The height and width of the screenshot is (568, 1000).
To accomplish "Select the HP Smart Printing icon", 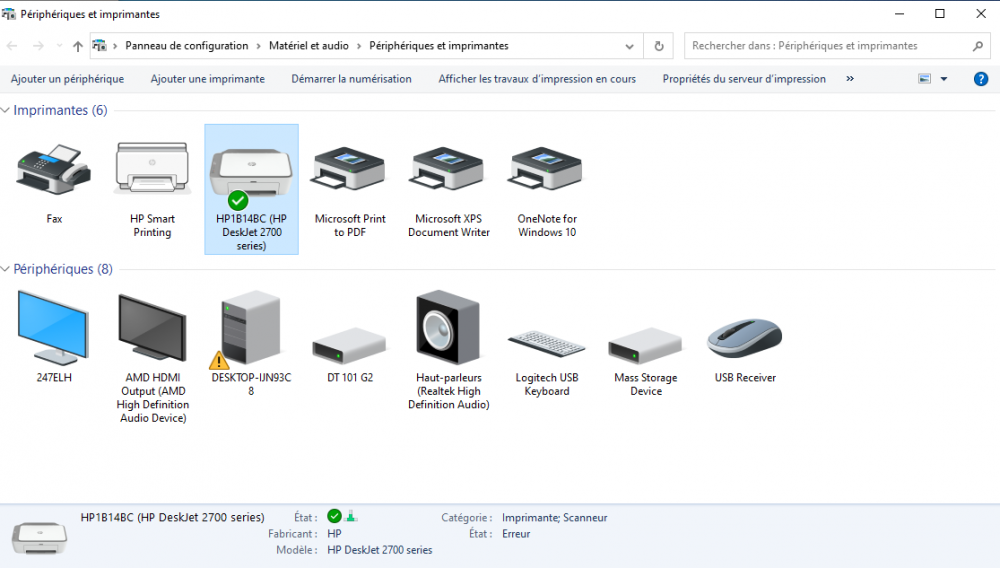I will [152, 171].
